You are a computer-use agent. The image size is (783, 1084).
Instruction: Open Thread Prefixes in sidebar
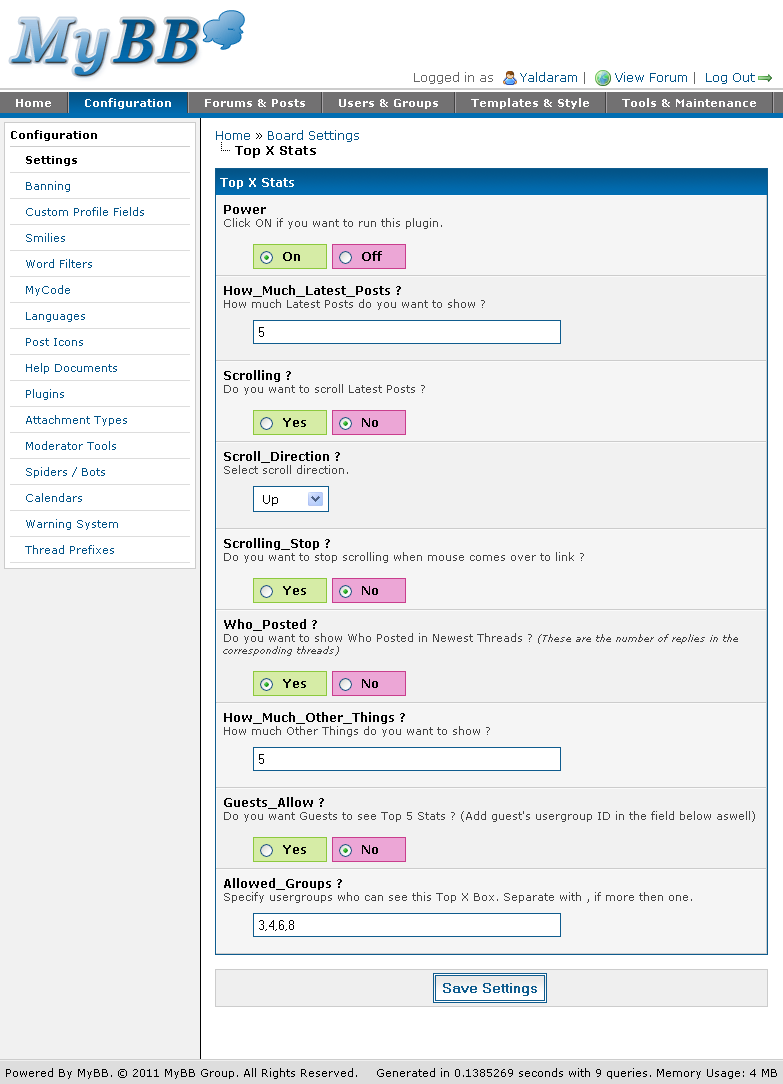(70, 550)
